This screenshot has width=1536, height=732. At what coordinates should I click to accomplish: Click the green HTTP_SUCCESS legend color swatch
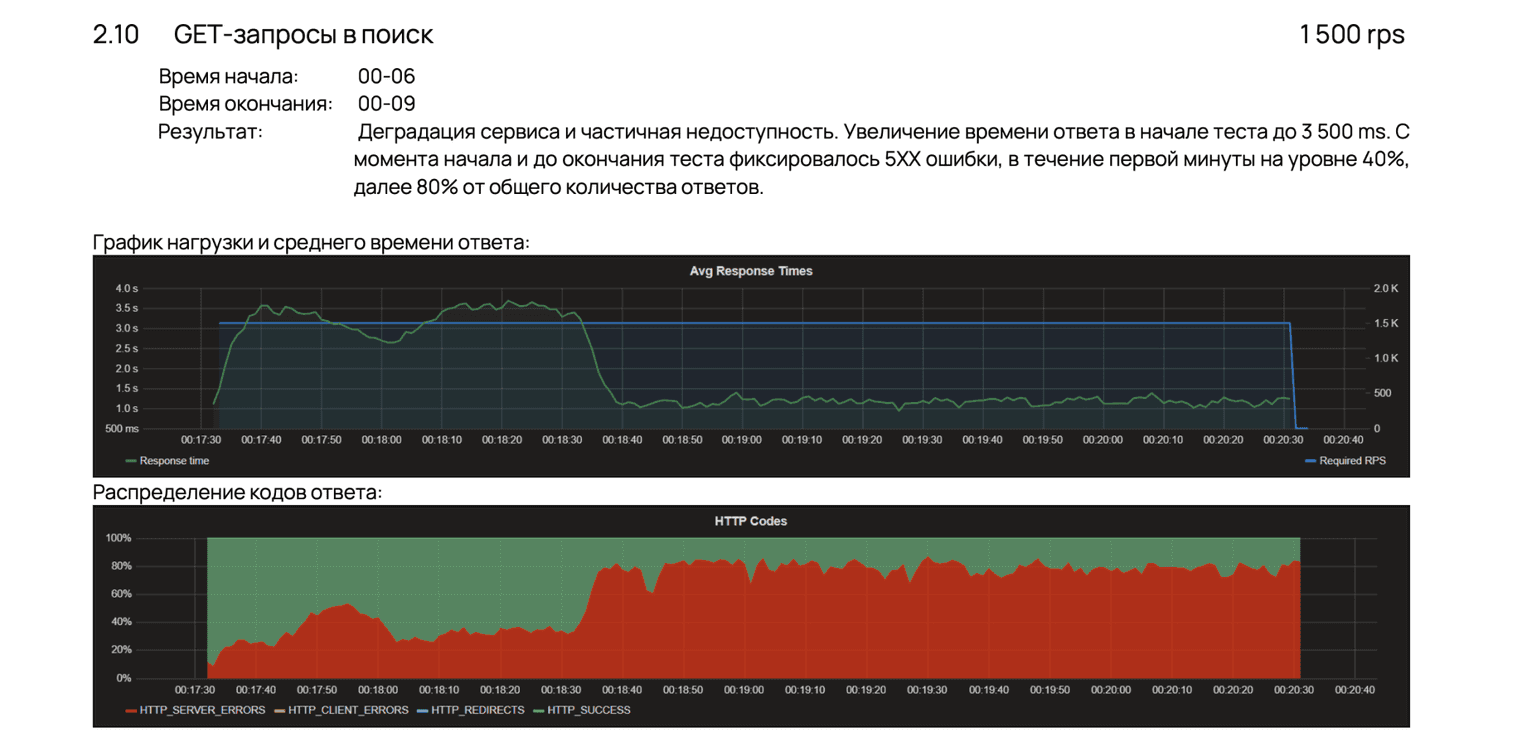[539, 710]
